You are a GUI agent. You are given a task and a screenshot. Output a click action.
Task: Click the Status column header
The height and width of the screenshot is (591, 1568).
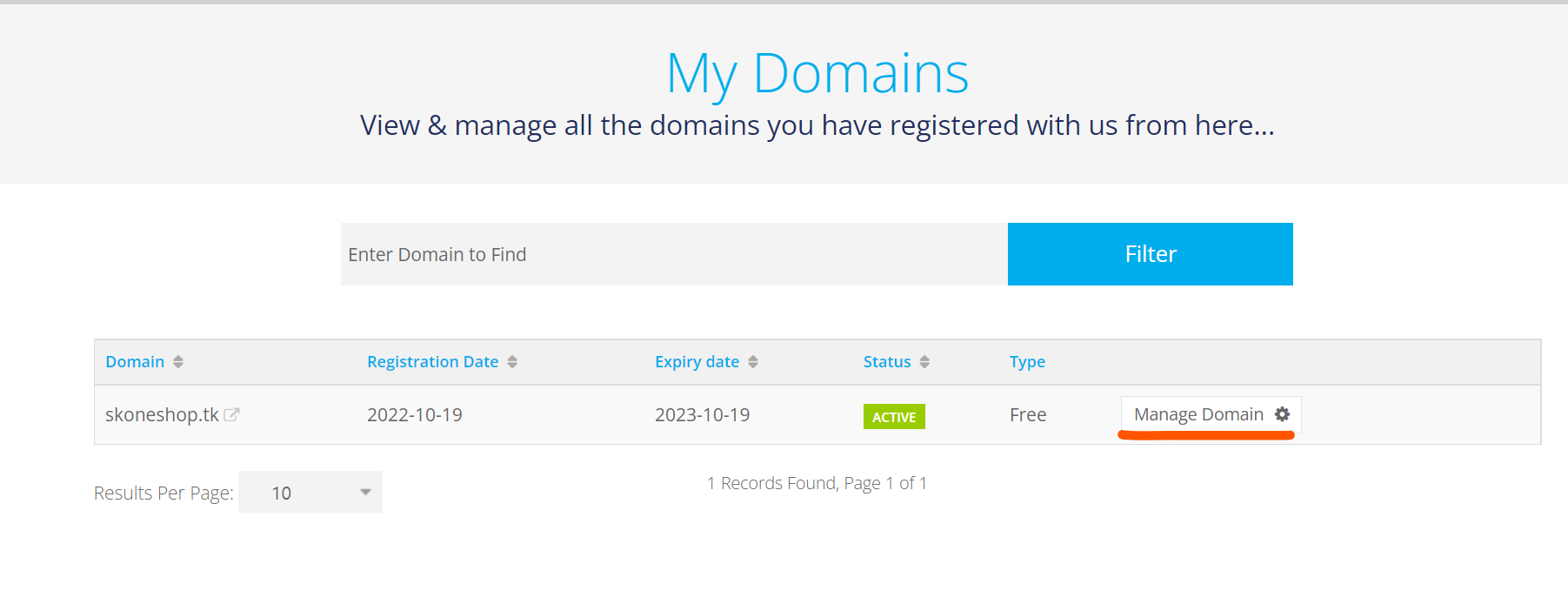tap(887, 362)
